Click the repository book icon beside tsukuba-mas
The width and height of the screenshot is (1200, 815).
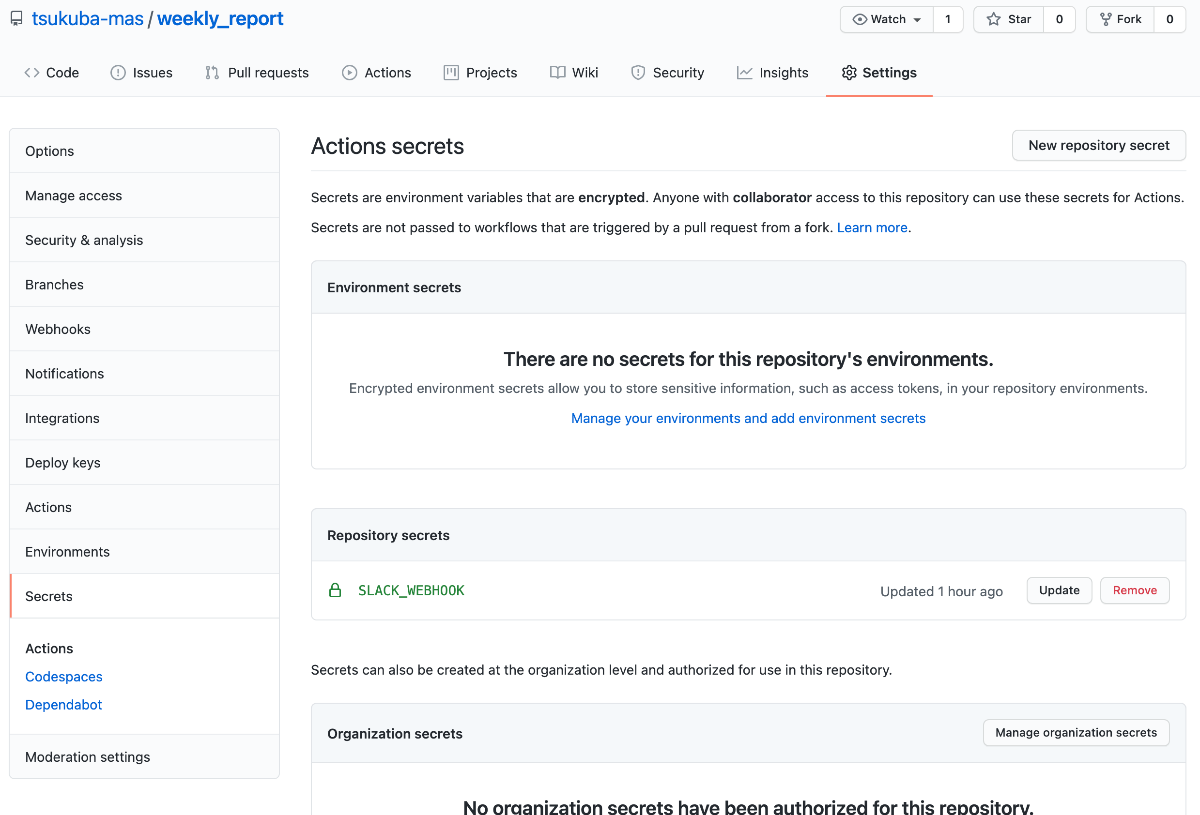[x=16, y=19]
